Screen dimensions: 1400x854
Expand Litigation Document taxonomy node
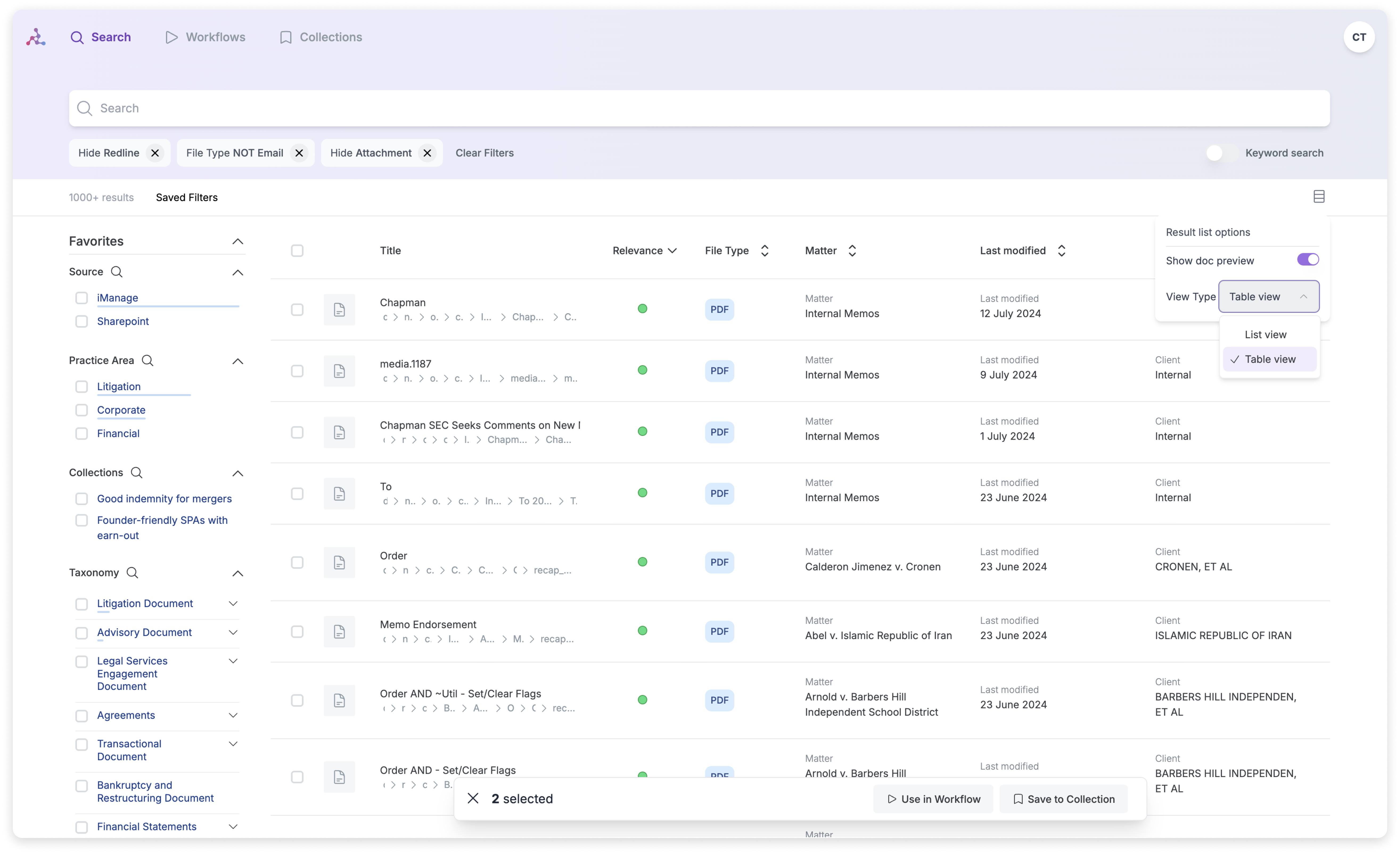[233, 603]
